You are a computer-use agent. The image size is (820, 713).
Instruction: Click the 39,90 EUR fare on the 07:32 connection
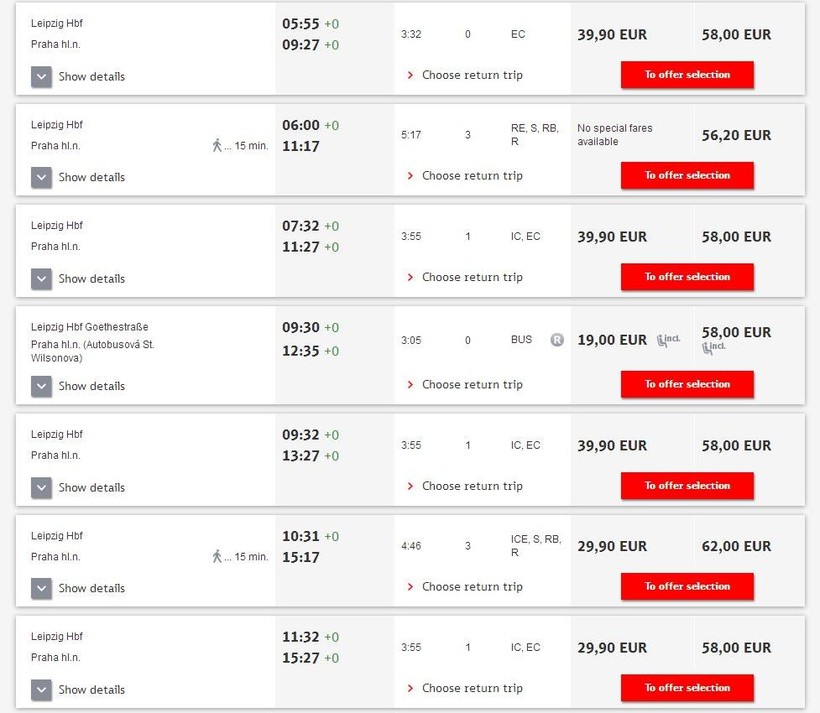[612, 237]
